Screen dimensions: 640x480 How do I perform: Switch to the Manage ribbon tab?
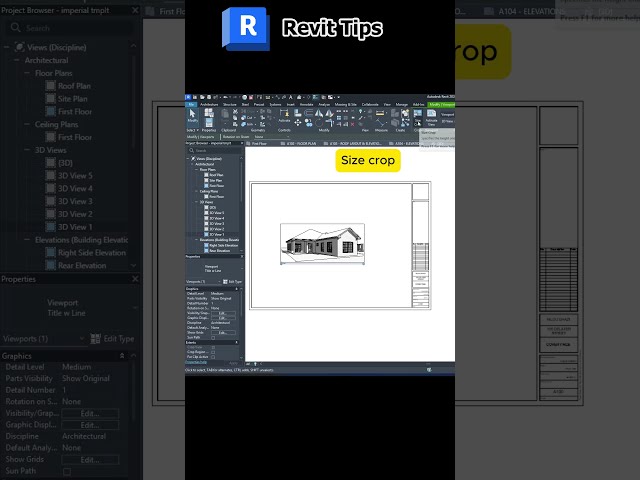tap(402, 104)
